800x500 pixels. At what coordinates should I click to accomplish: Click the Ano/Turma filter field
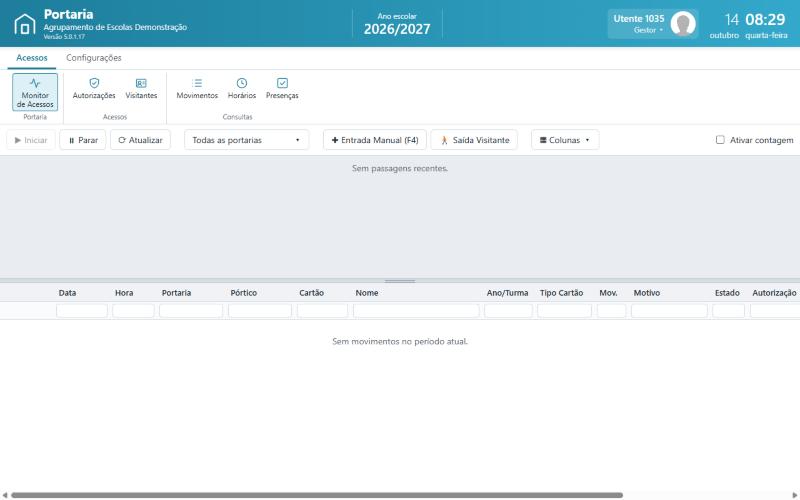coord(509,310)
